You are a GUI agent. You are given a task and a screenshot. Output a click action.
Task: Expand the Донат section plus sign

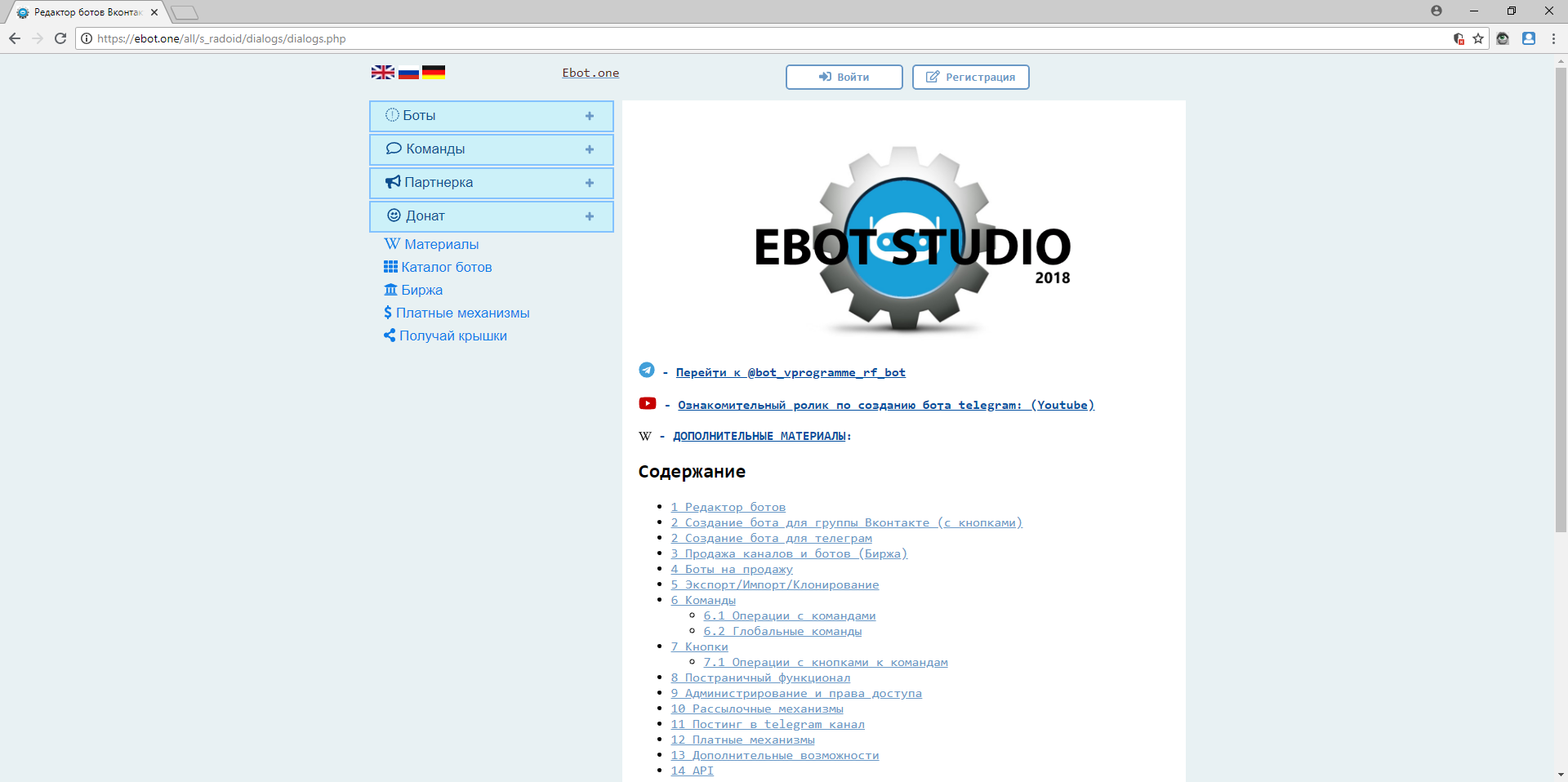590,216
